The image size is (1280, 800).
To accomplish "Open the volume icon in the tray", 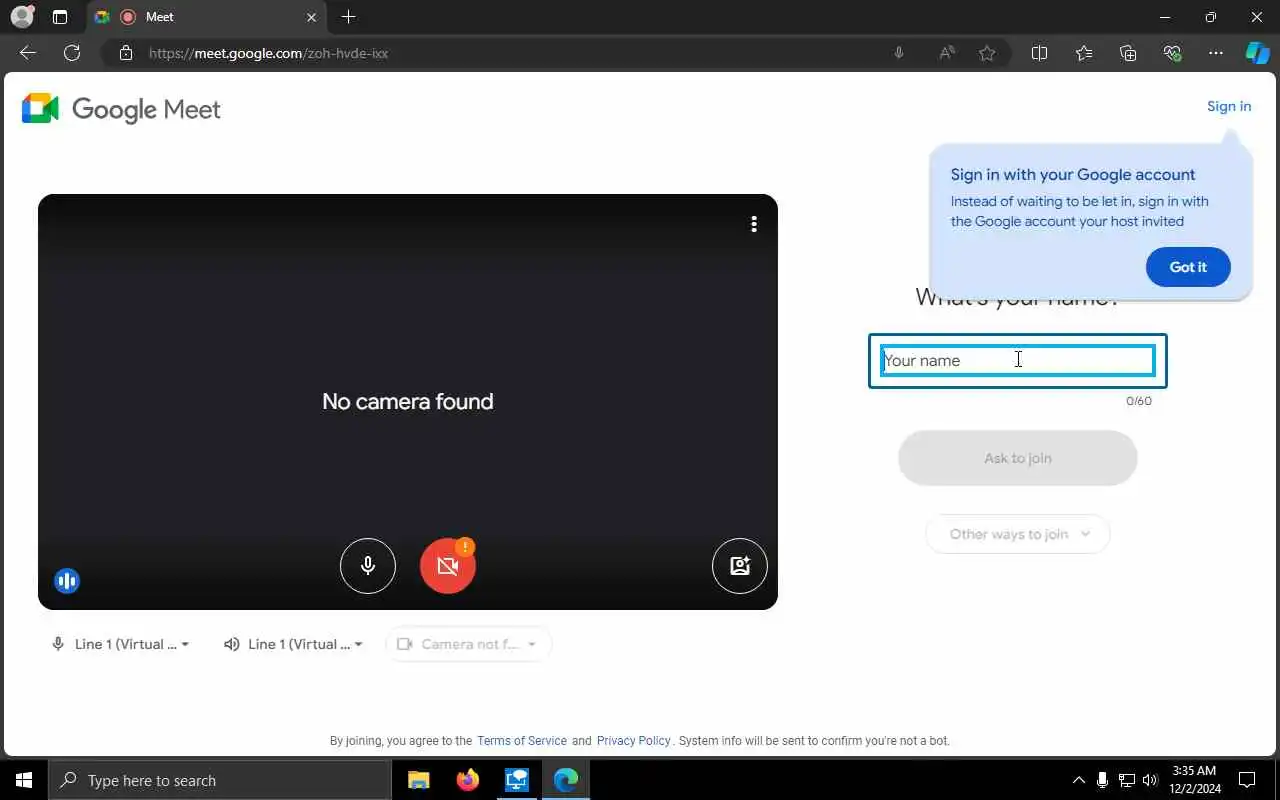I will click(1150, 780).
